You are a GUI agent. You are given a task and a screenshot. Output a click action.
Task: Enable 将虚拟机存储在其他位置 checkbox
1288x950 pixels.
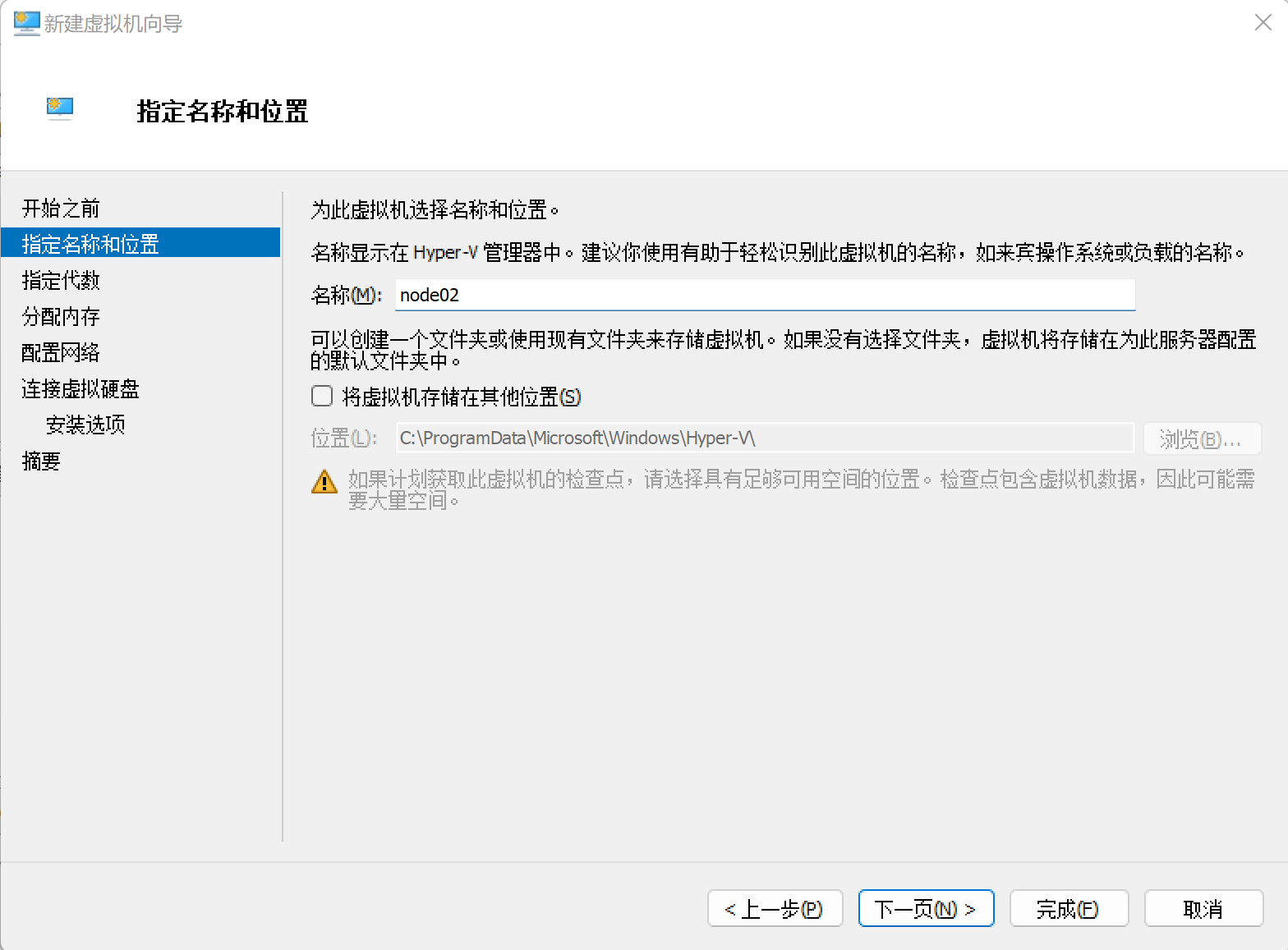click(322, 397)
